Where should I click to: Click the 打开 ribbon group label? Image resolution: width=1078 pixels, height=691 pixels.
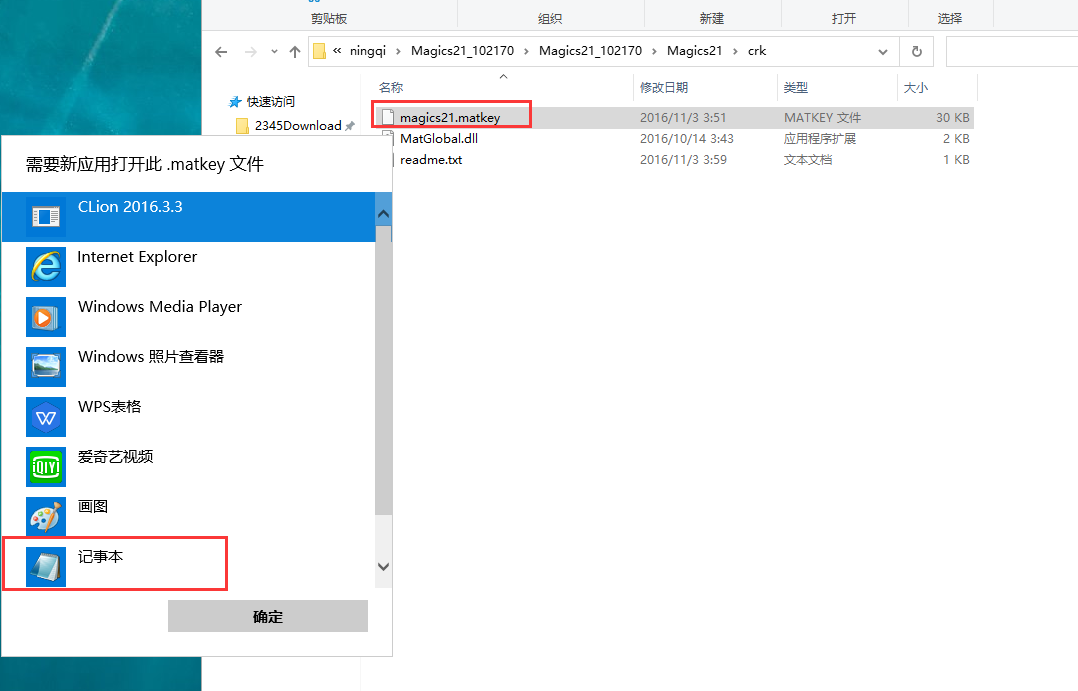[x=844, y=19]
